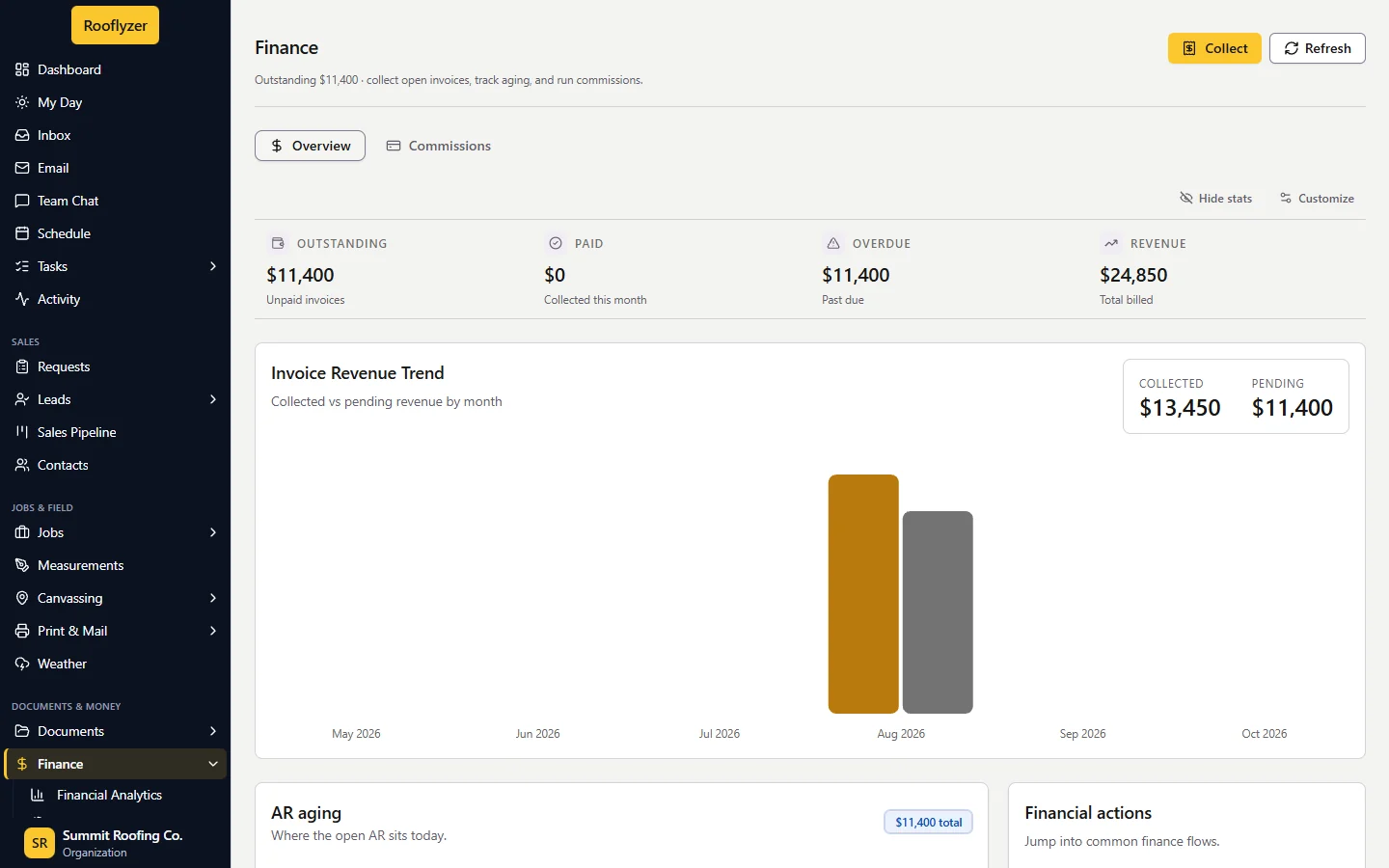
Task: Open Documents in the sidebar
Action: pos(116,731)
